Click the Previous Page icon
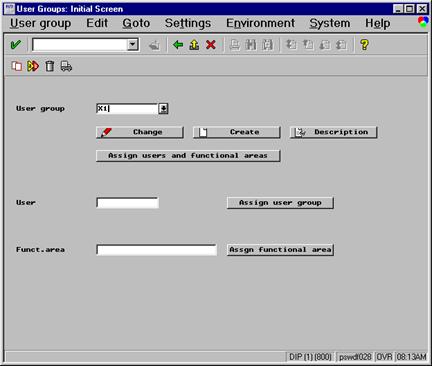This screenshot has width=432, height=366. tap(308, 45)
